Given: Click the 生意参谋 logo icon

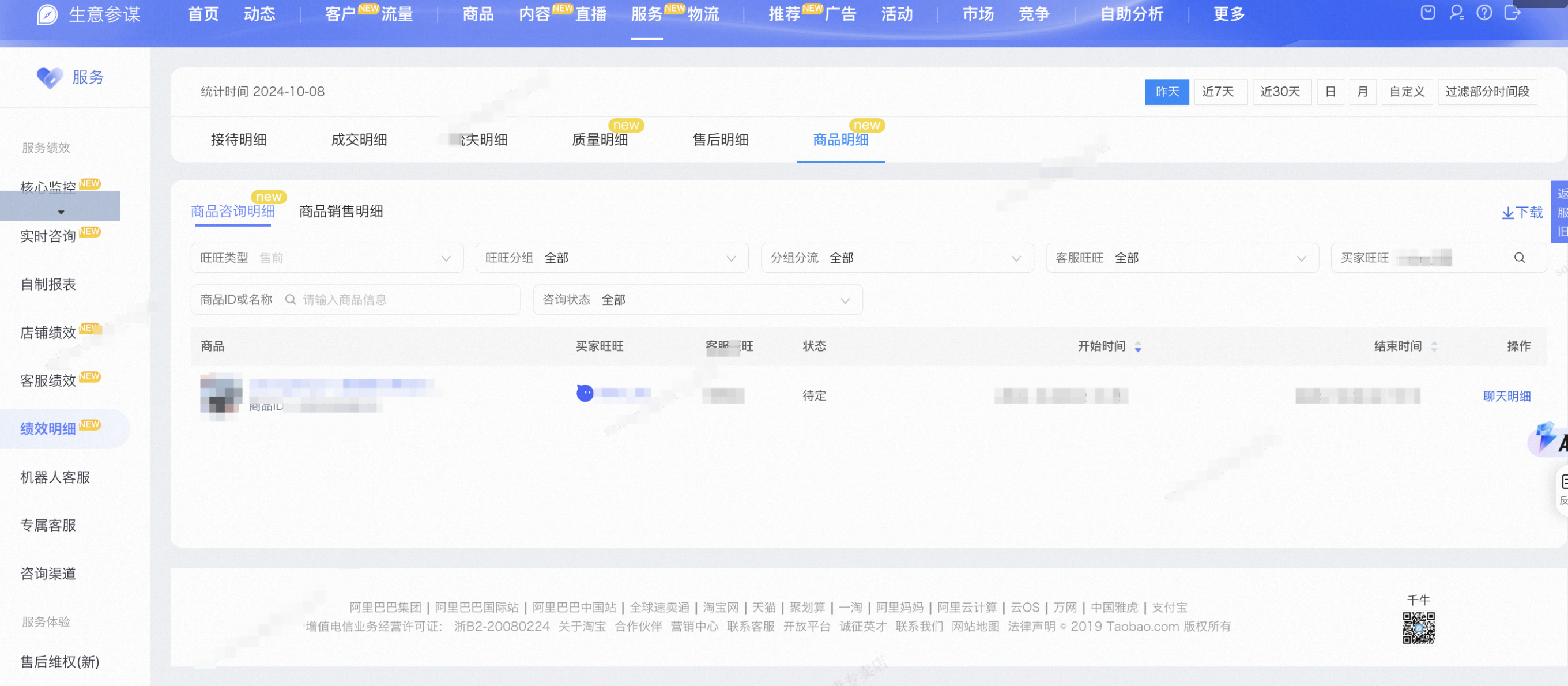Looking at the screenshot, I should [47, 14].
